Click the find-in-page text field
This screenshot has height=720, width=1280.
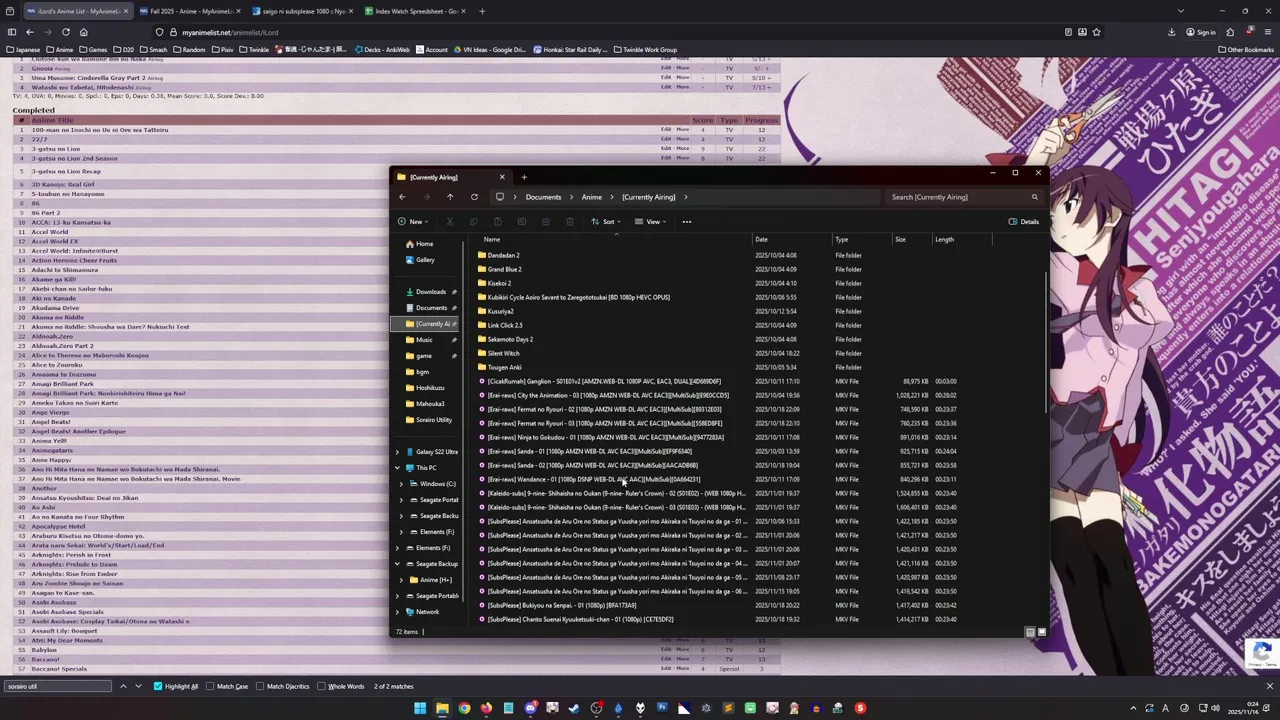[x=57, y=686]
